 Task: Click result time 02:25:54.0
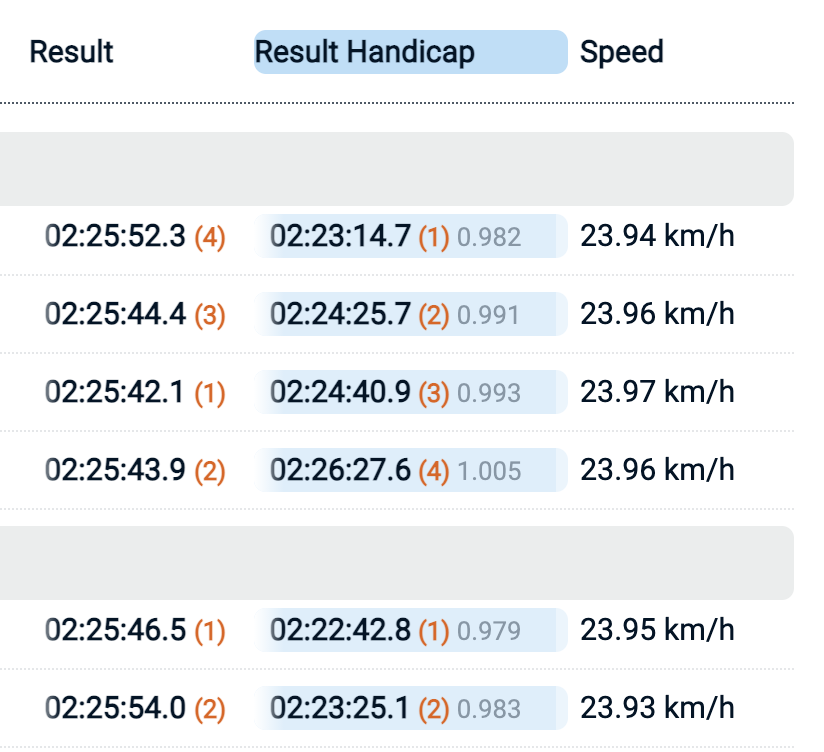115,708
